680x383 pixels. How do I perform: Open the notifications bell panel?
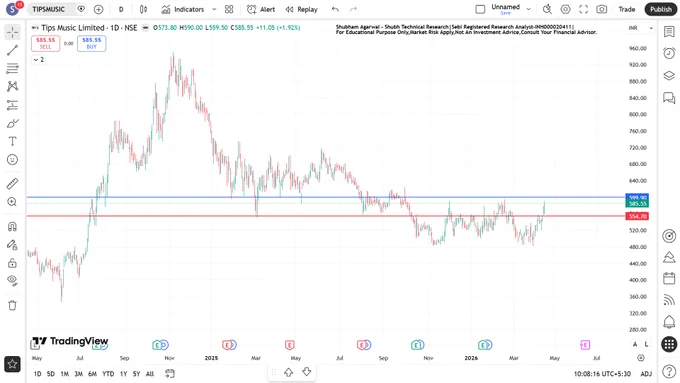[x=669, y=322]
